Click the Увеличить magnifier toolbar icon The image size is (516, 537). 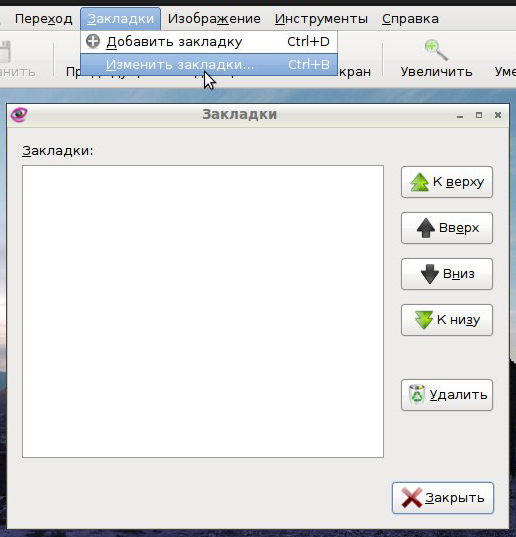tap(436, 50)
